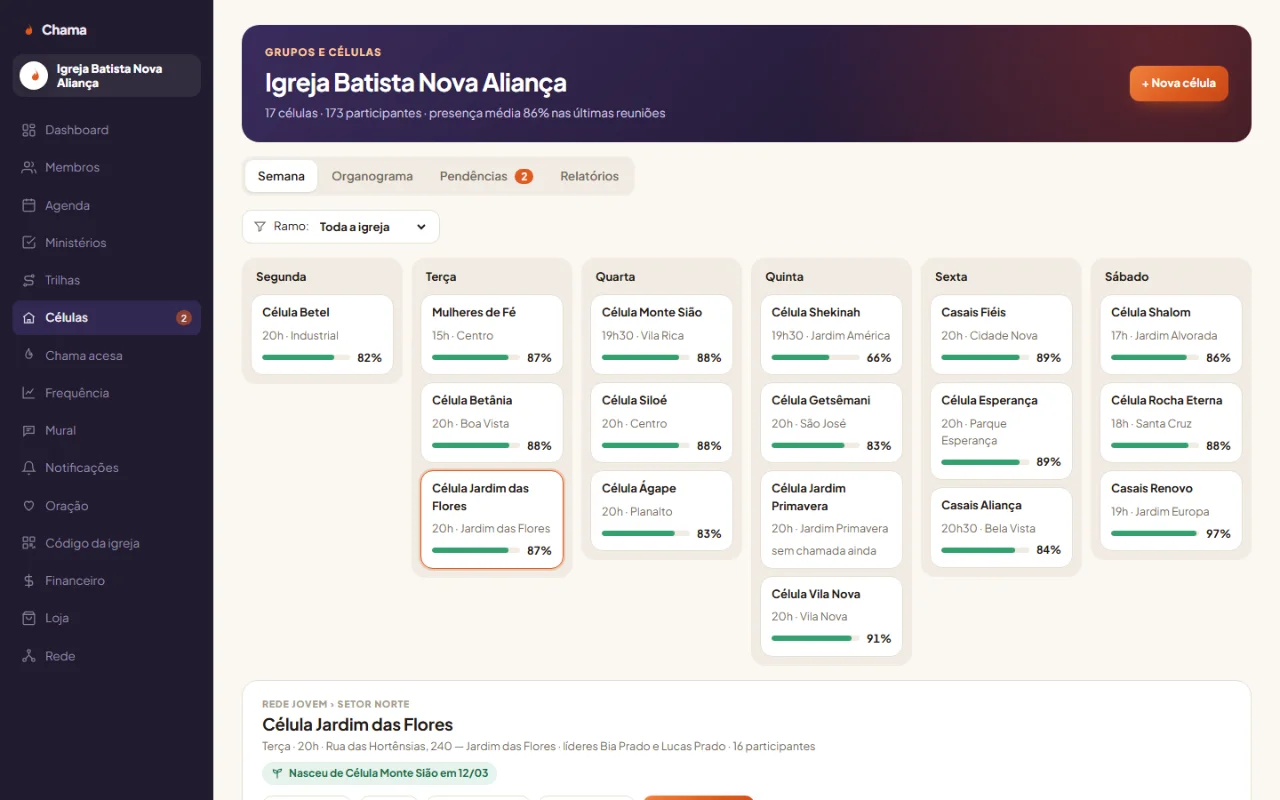Click the Chama flame logo icon
This screenshot has width=1280, height=800.
tap(28, 30)
